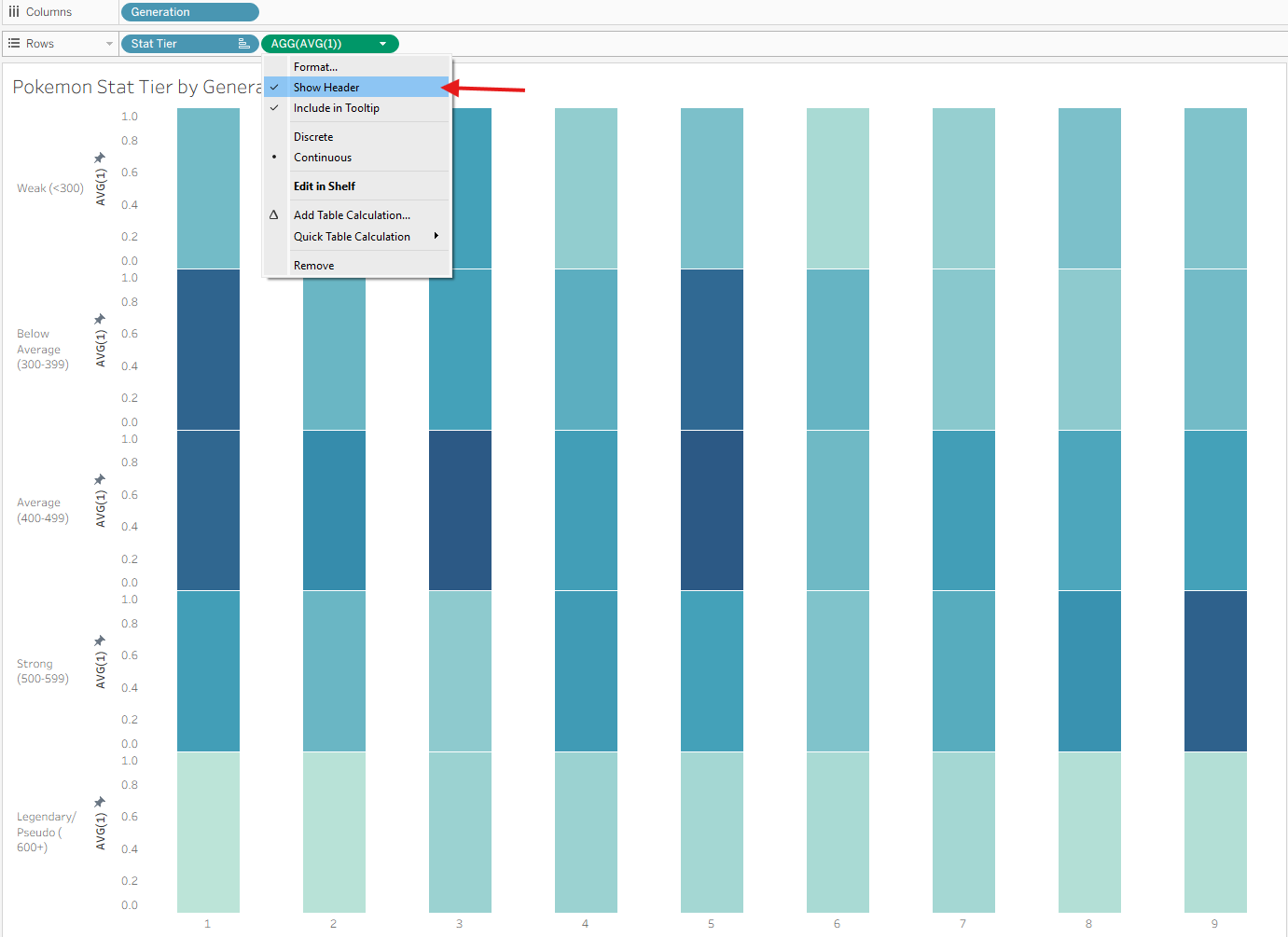Choose Format... from the context menu
The width and height of the screenshot is (1288, 937).
pos(357,67)
